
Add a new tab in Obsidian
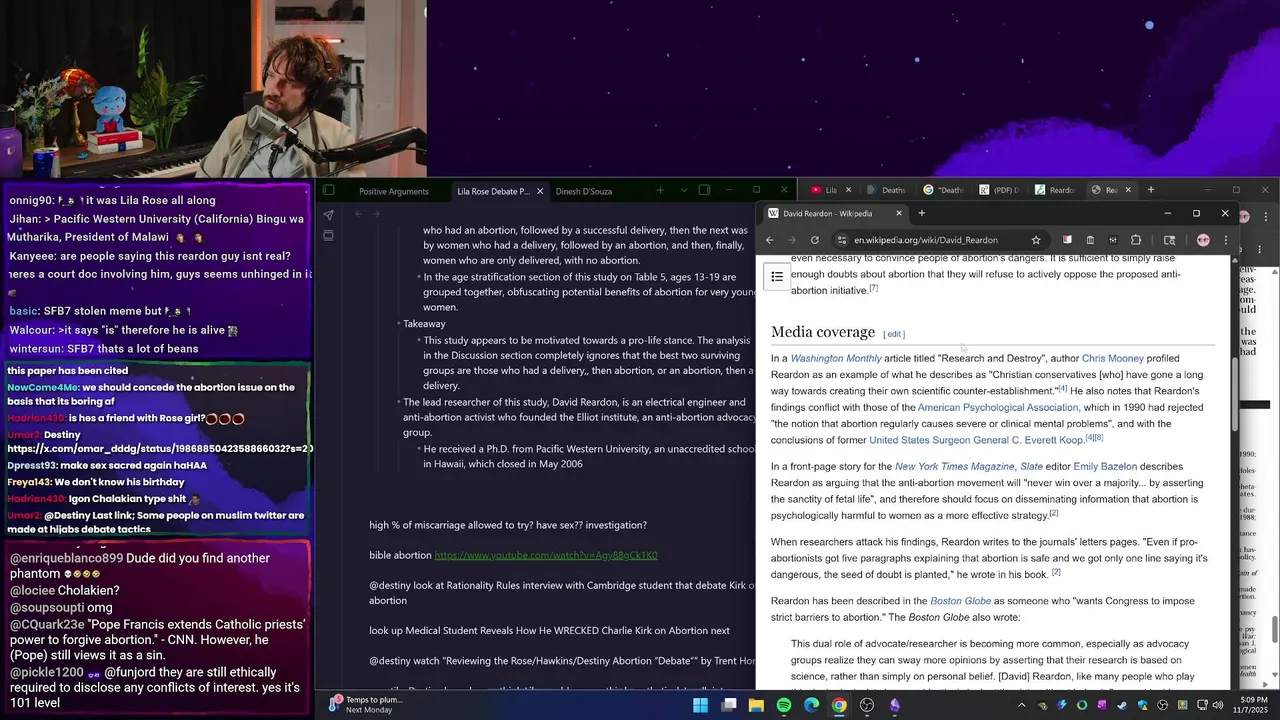[660, 190]
